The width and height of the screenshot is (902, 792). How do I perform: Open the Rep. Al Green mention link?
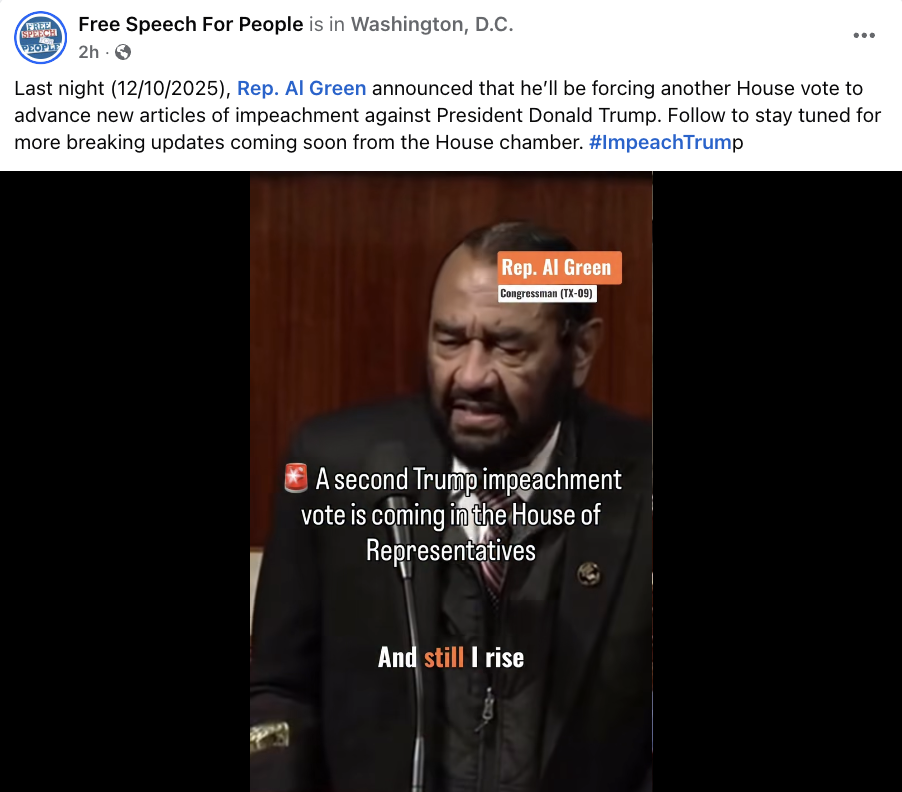301,88
